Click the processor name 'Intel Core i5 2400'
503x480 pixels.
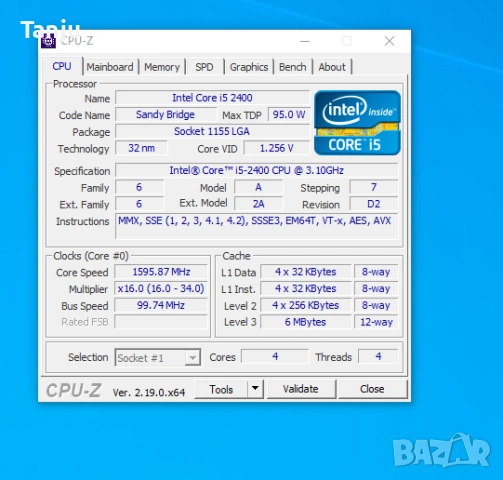[212, 98]
